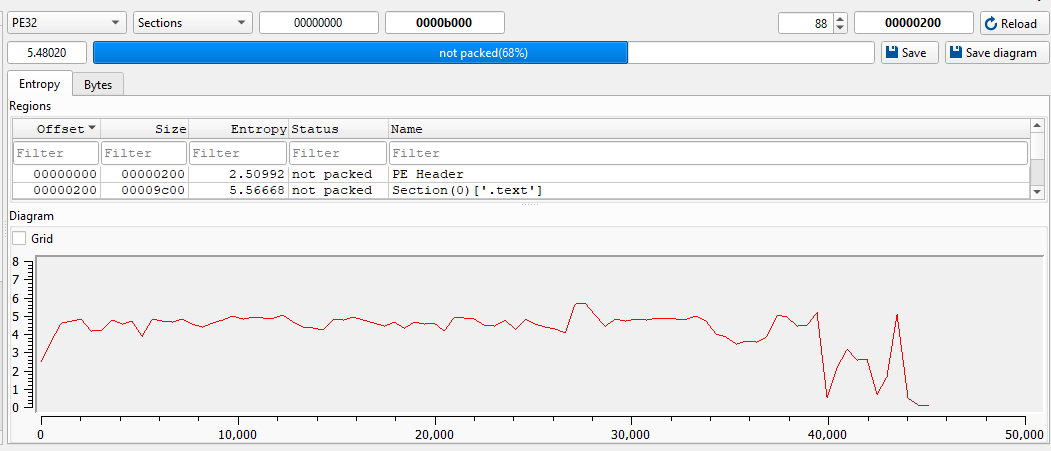Click the not packed(68%) progress bar

tap(483, 53)
